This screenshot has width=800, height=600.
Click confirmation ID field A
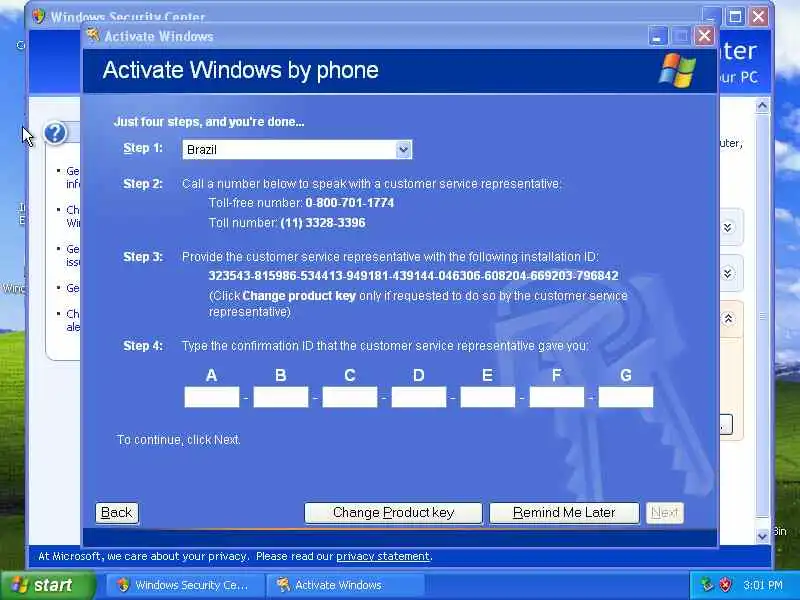coord(212,397)
